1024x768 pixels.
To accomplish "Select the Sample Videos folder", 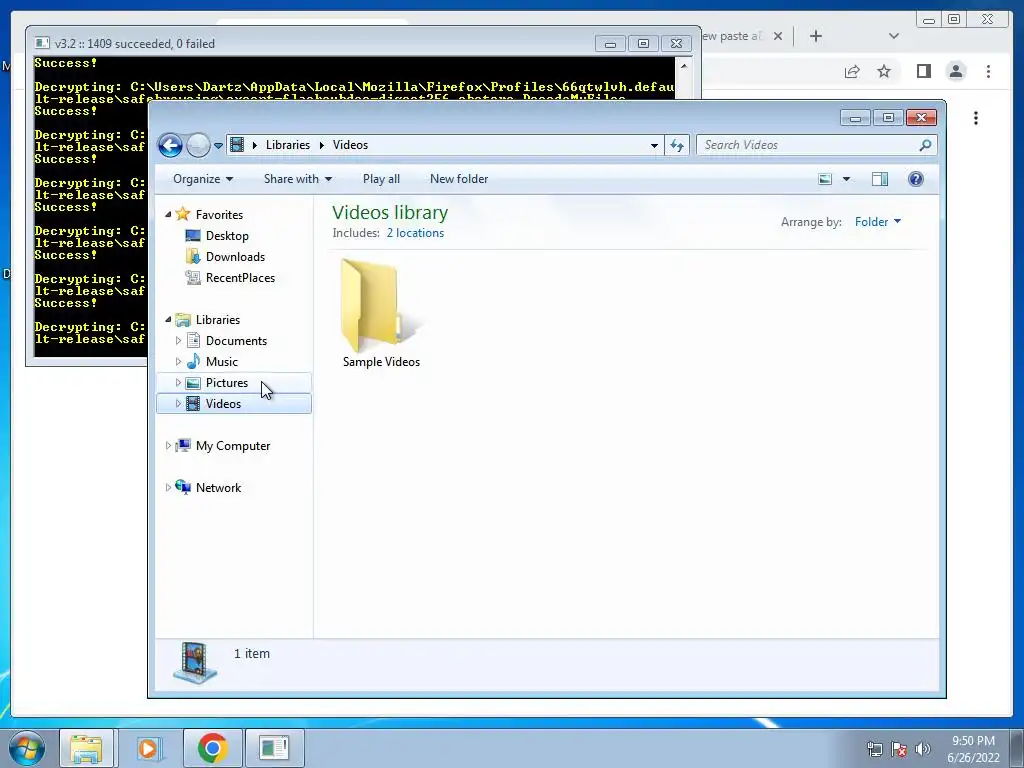I will [x=381, y=313].
